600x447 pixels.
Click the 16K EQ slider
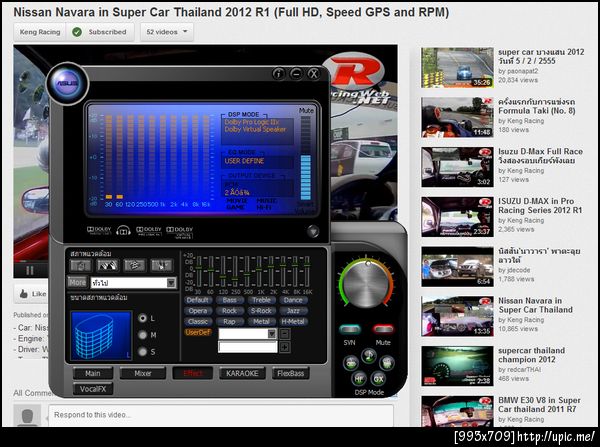[307, 272]
